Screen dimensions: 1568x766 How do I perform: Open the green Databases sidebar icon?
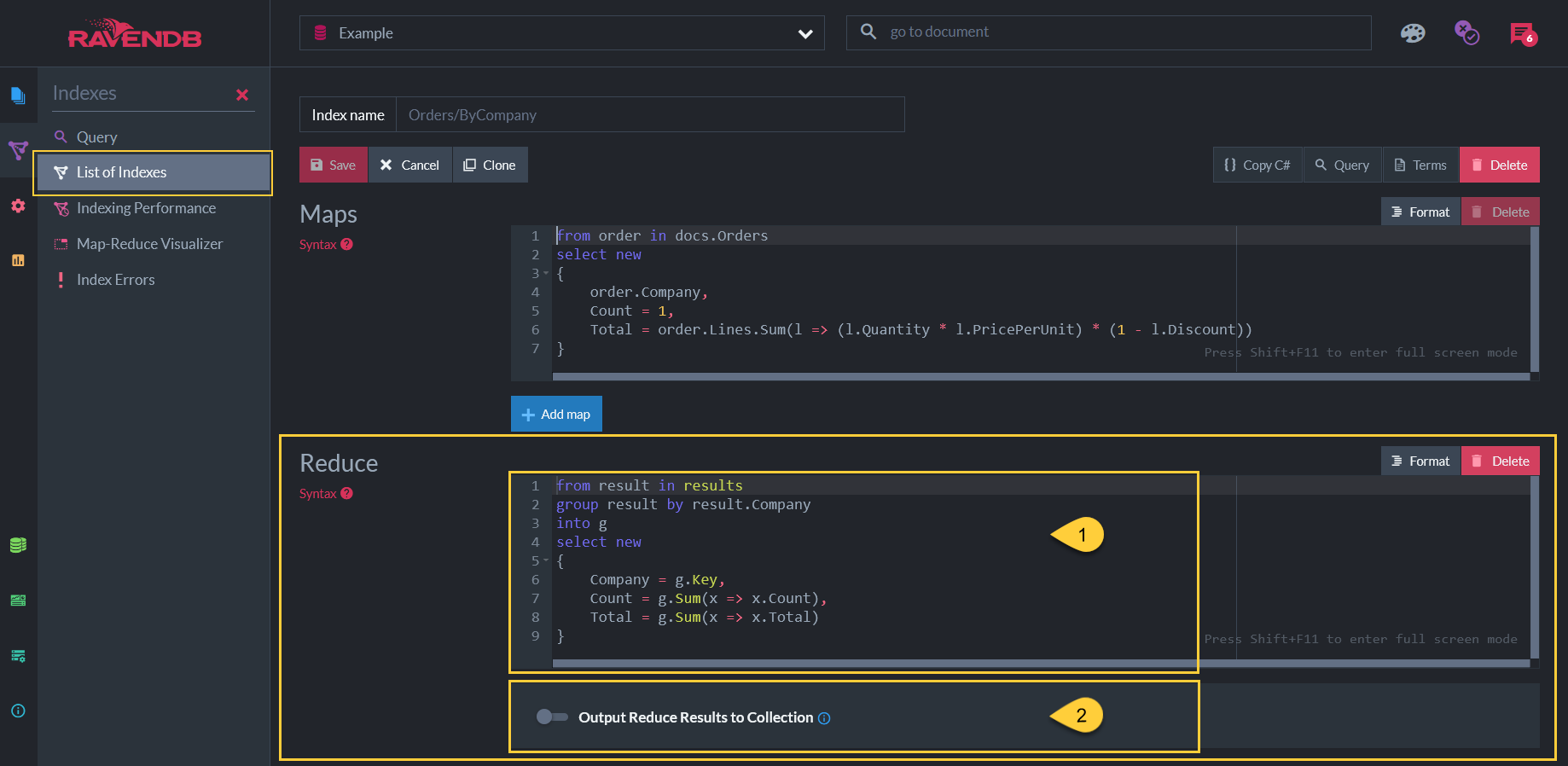click(18, 545)
